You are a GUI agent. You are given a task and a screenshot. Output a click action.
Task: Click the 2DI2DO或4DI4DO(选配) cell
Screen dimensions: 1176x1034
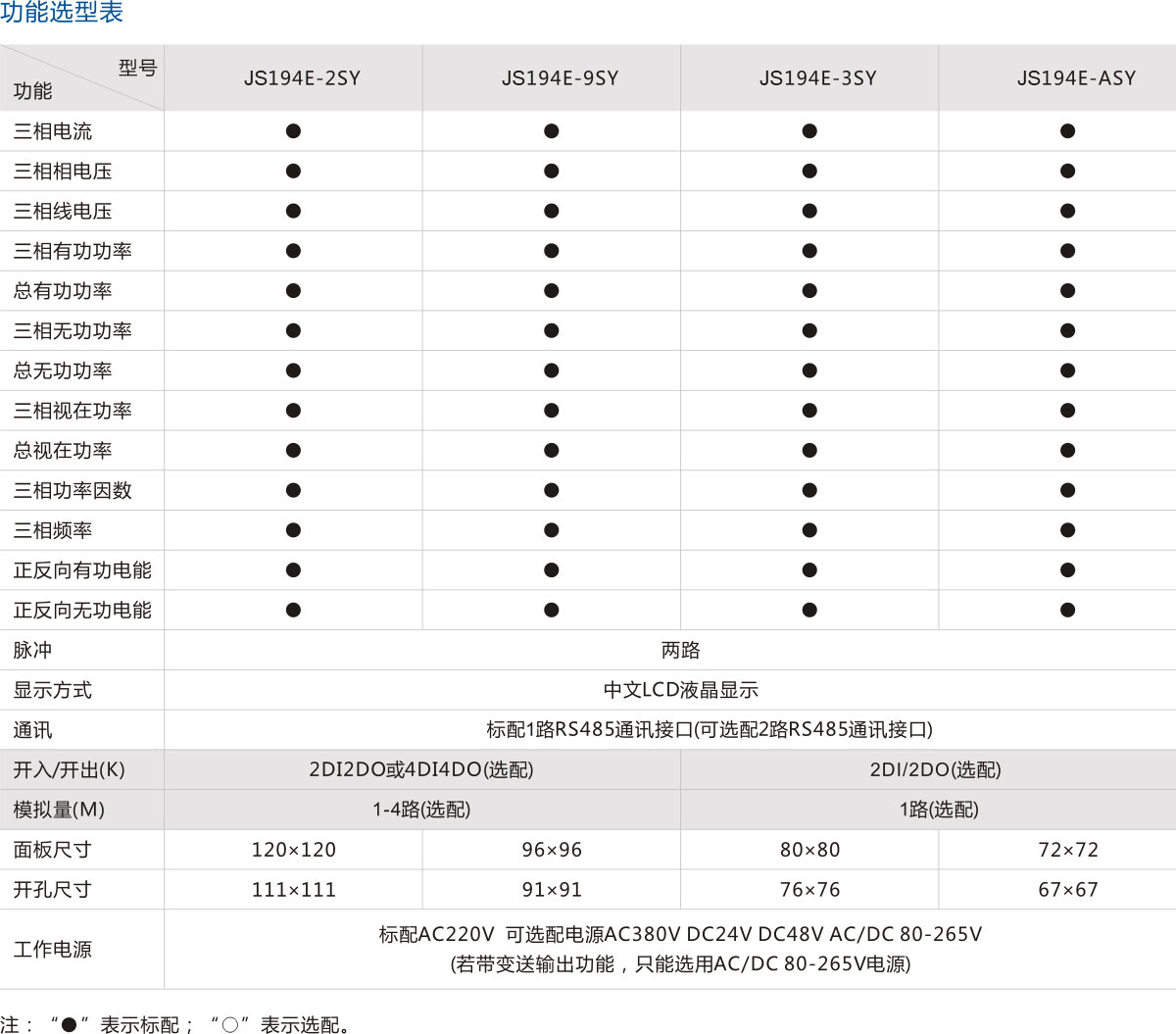(x=421, y=769)
